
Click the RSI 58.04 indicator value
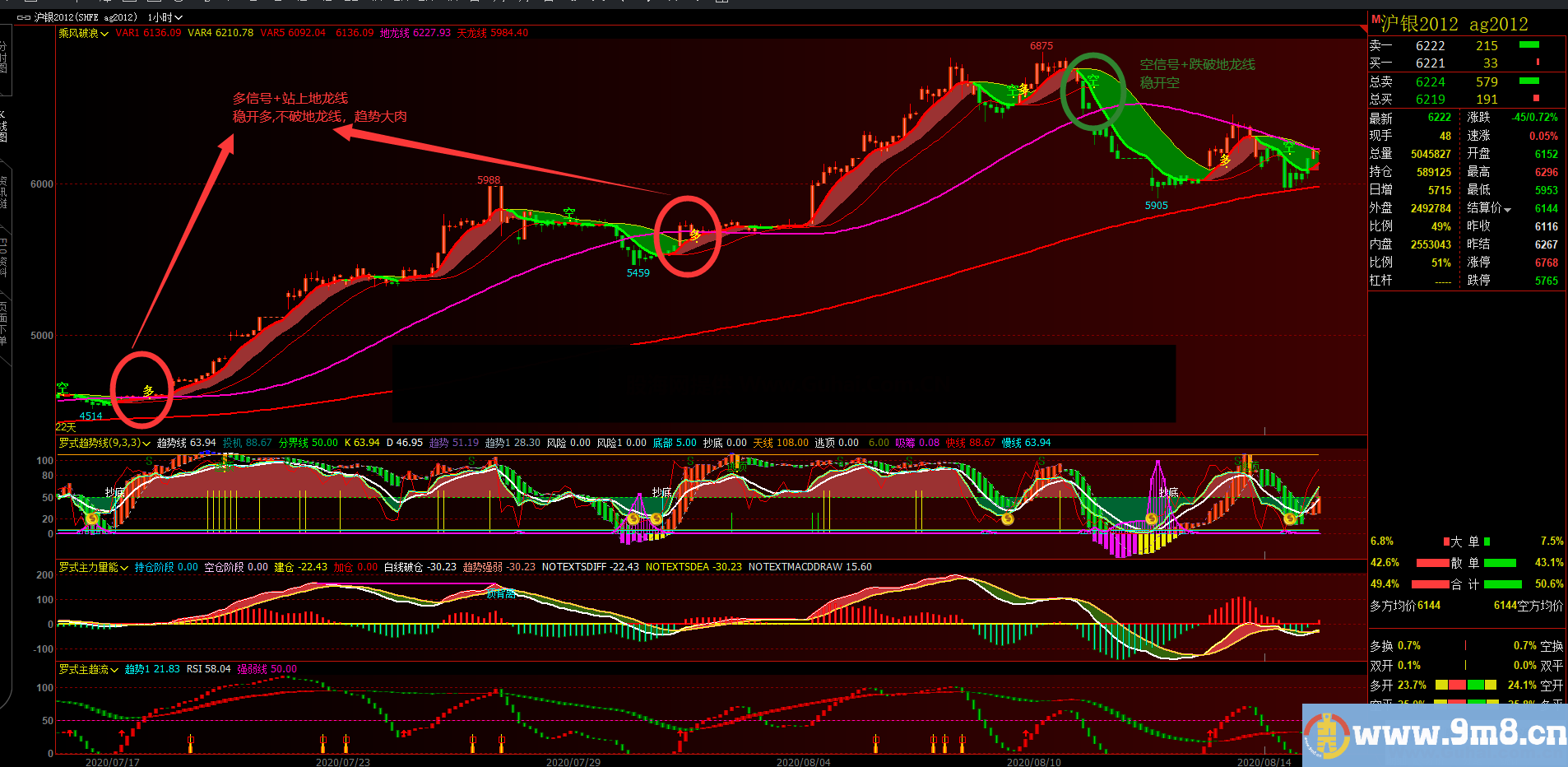tap(209, 670)
